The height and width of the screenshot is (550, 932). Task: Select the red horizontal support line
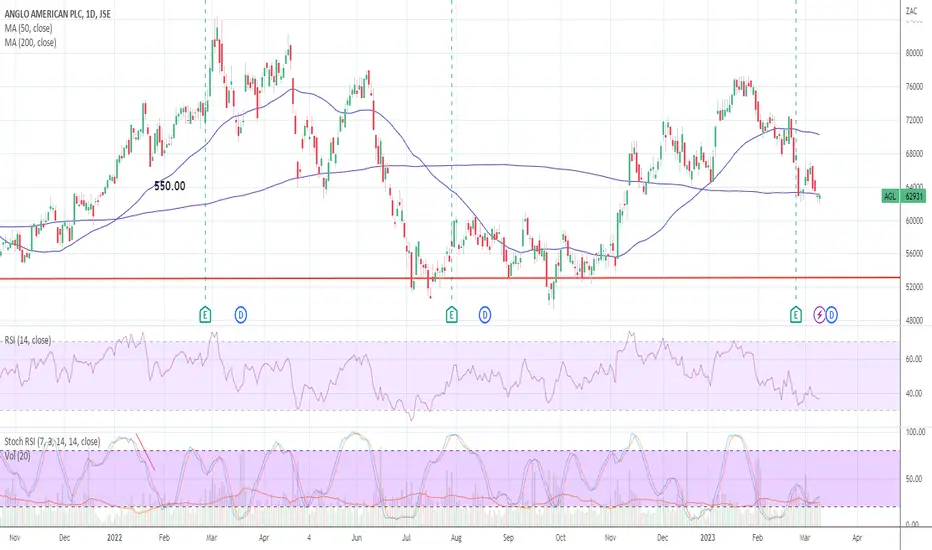click(450, 278)
